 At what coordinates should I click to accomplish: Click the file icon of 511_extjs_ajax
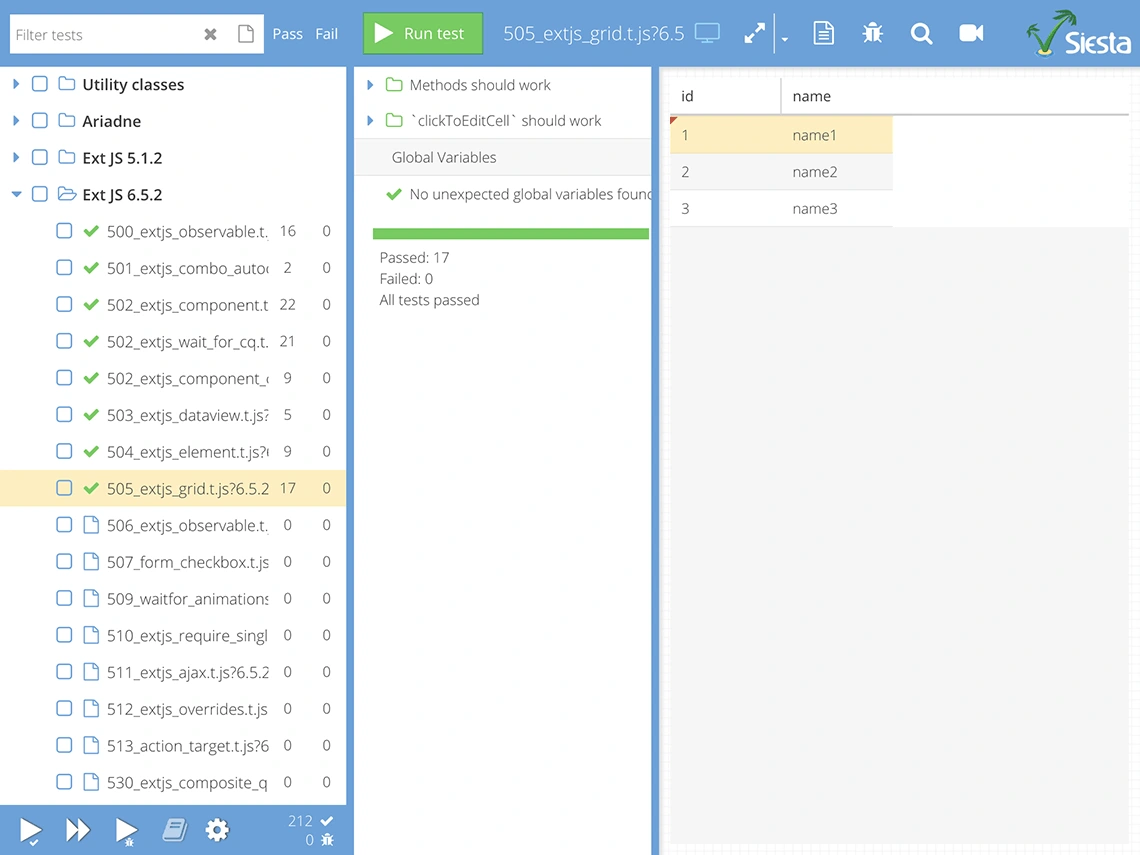pos(91,672)
